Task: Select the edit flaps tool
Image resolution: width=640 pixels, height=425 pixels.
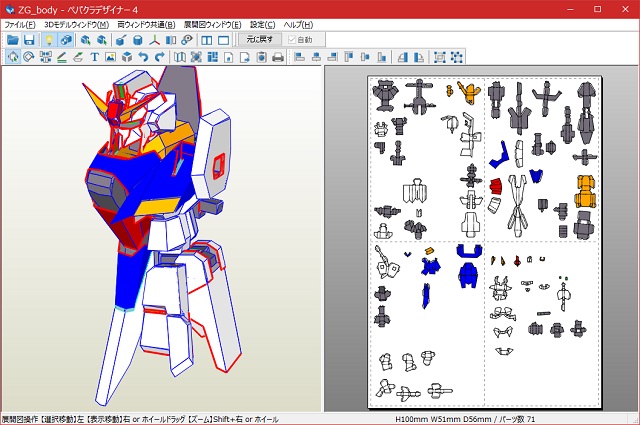Action: pos(78,57)
